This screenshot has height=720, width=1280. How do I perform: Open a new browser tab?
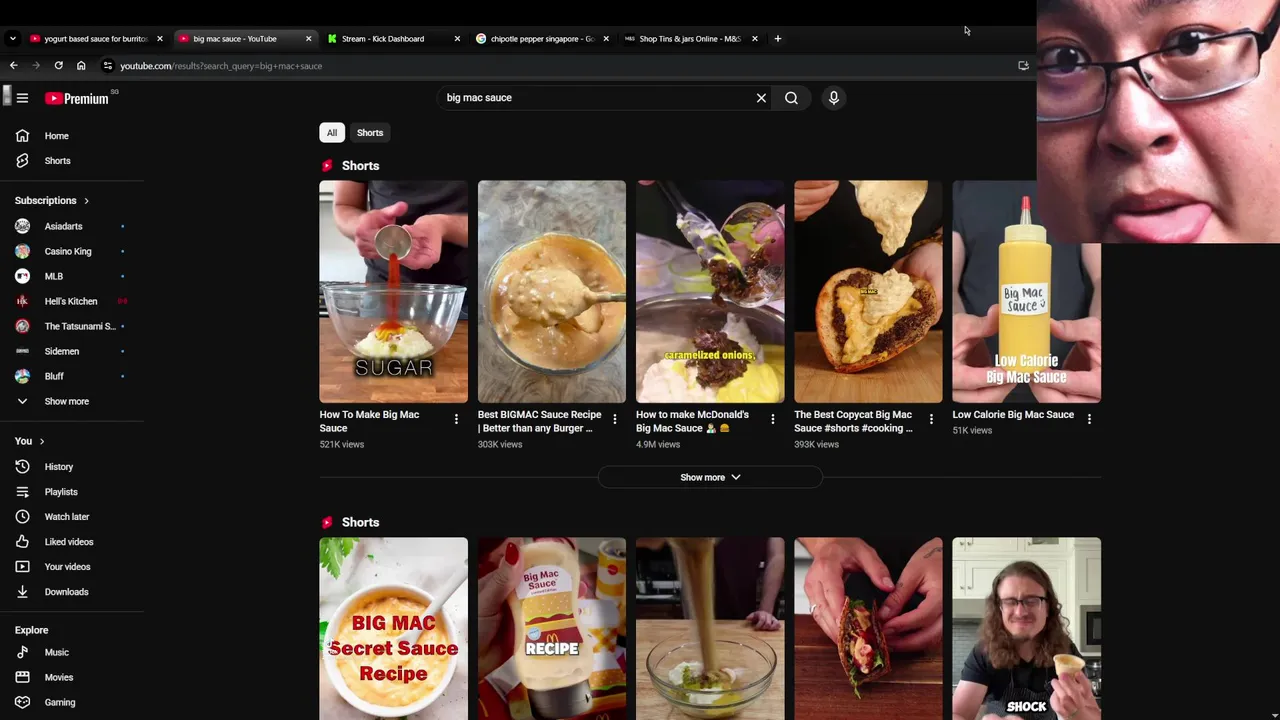(778, 39)
